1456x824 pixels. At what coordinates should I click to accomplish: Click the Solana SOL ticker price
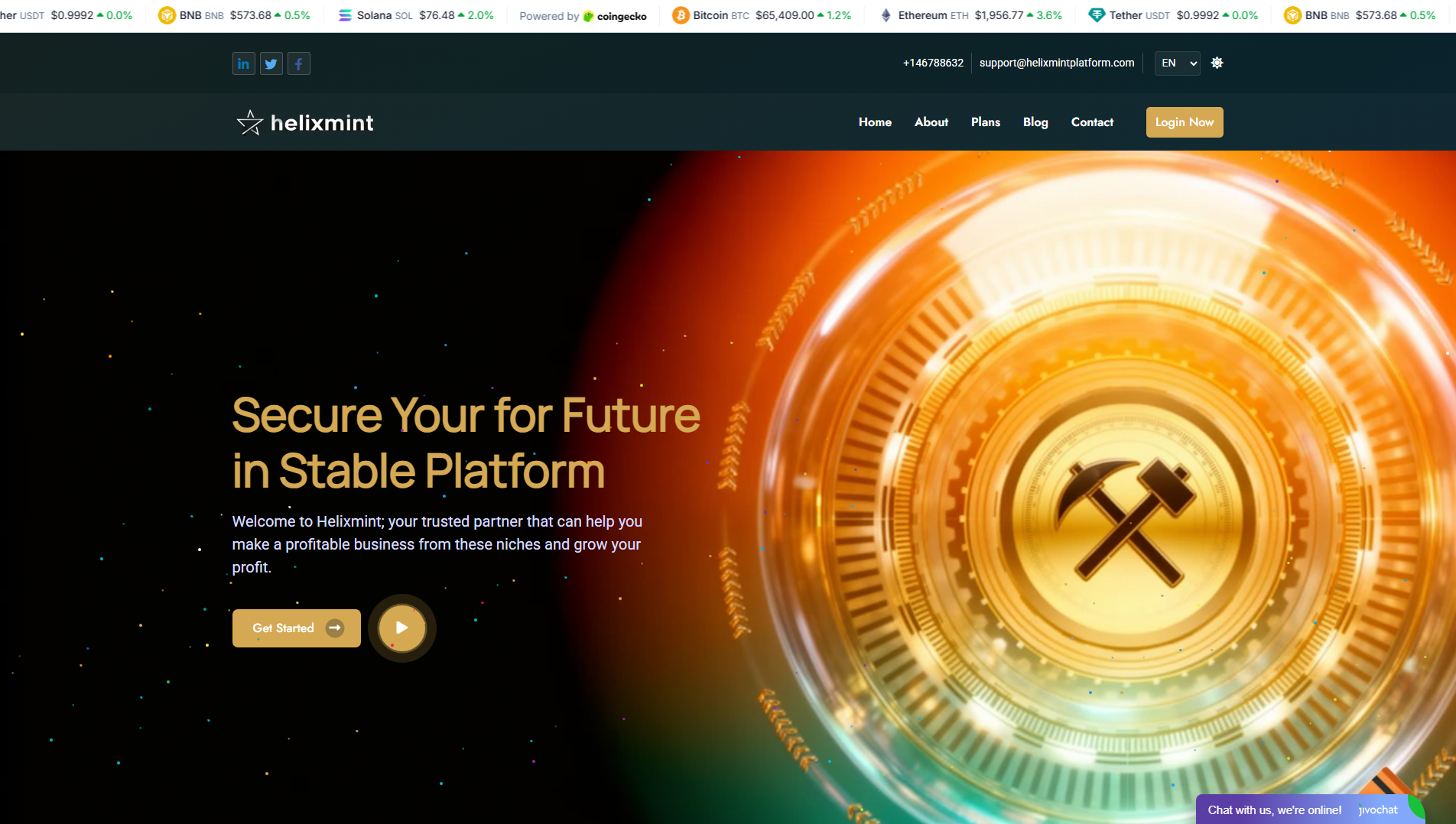(437, 15)
